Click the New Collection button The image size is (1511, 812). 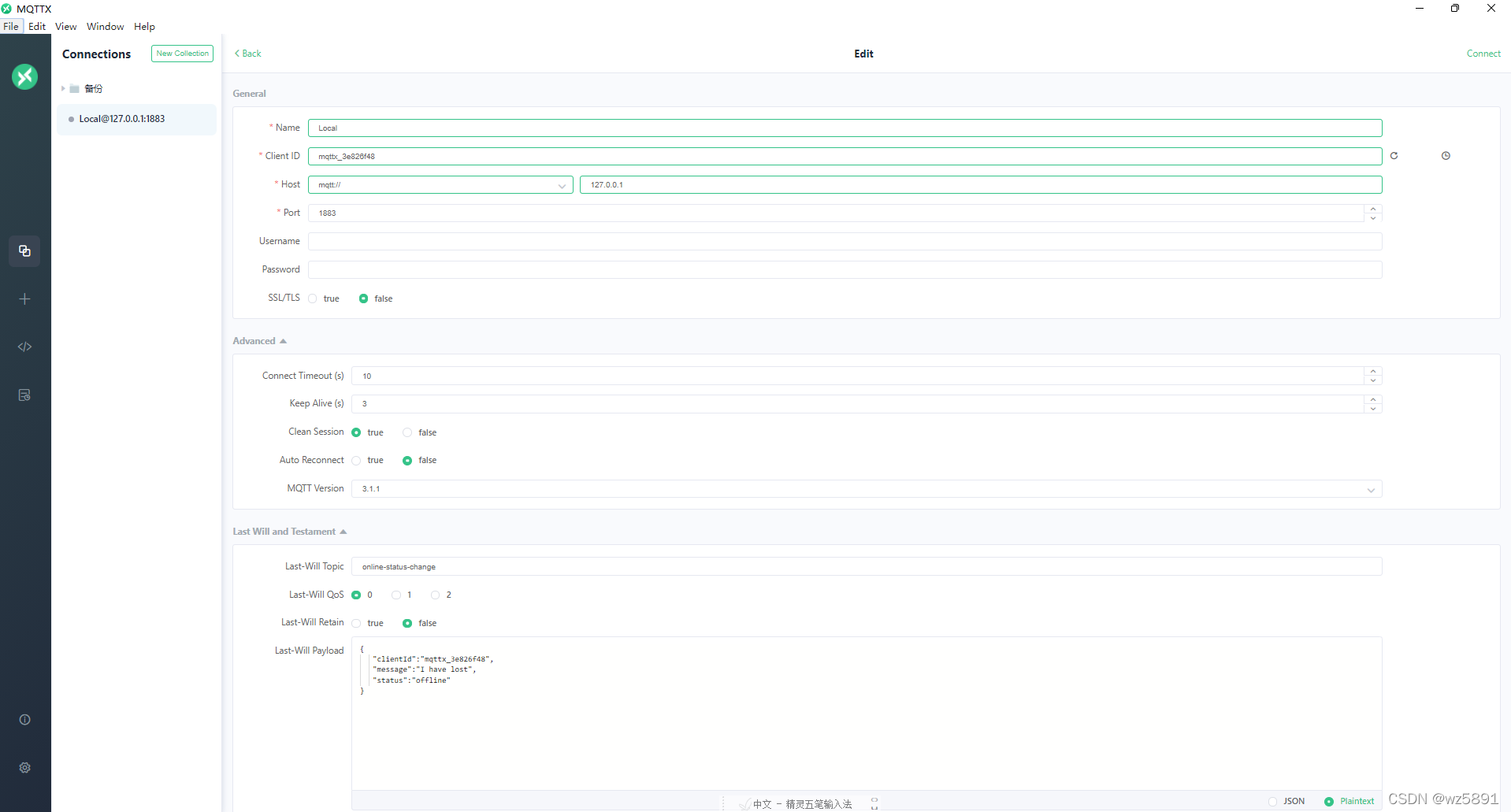(182, 54)
